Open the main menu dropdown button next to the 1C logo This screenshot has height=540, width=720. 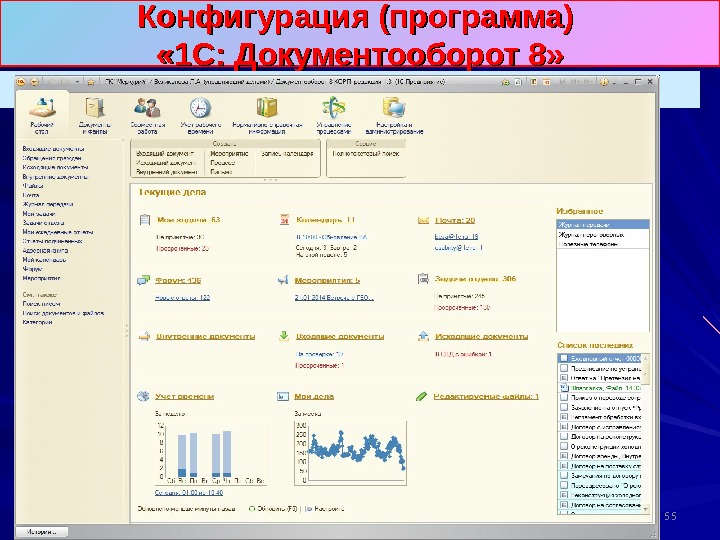[34, 82]
